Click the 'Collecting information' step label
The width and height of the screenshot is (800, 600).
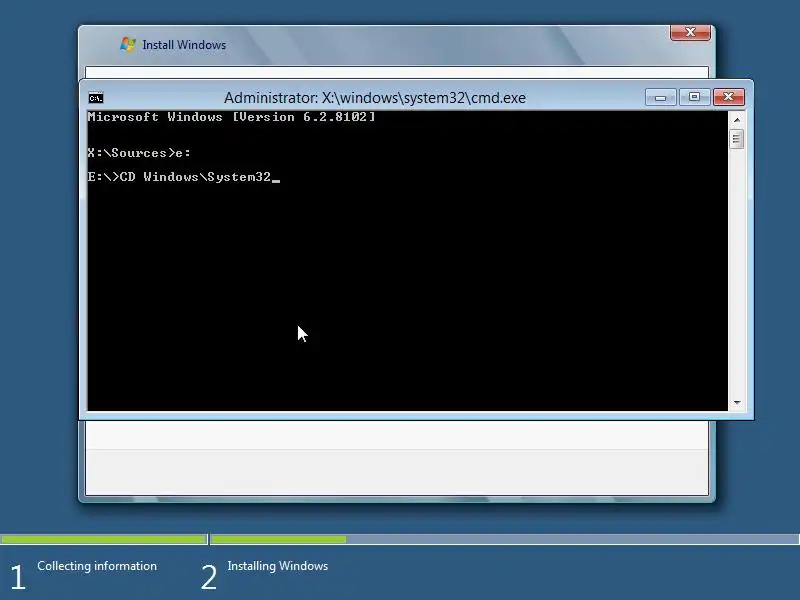(97, 566)
